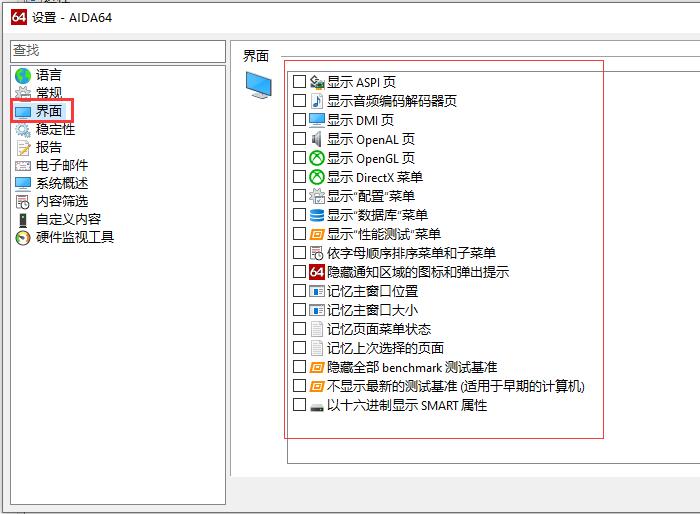Screen dimensions: 700x514
Task: Click the hard drive icon for SMART
Action: (317, 407)
